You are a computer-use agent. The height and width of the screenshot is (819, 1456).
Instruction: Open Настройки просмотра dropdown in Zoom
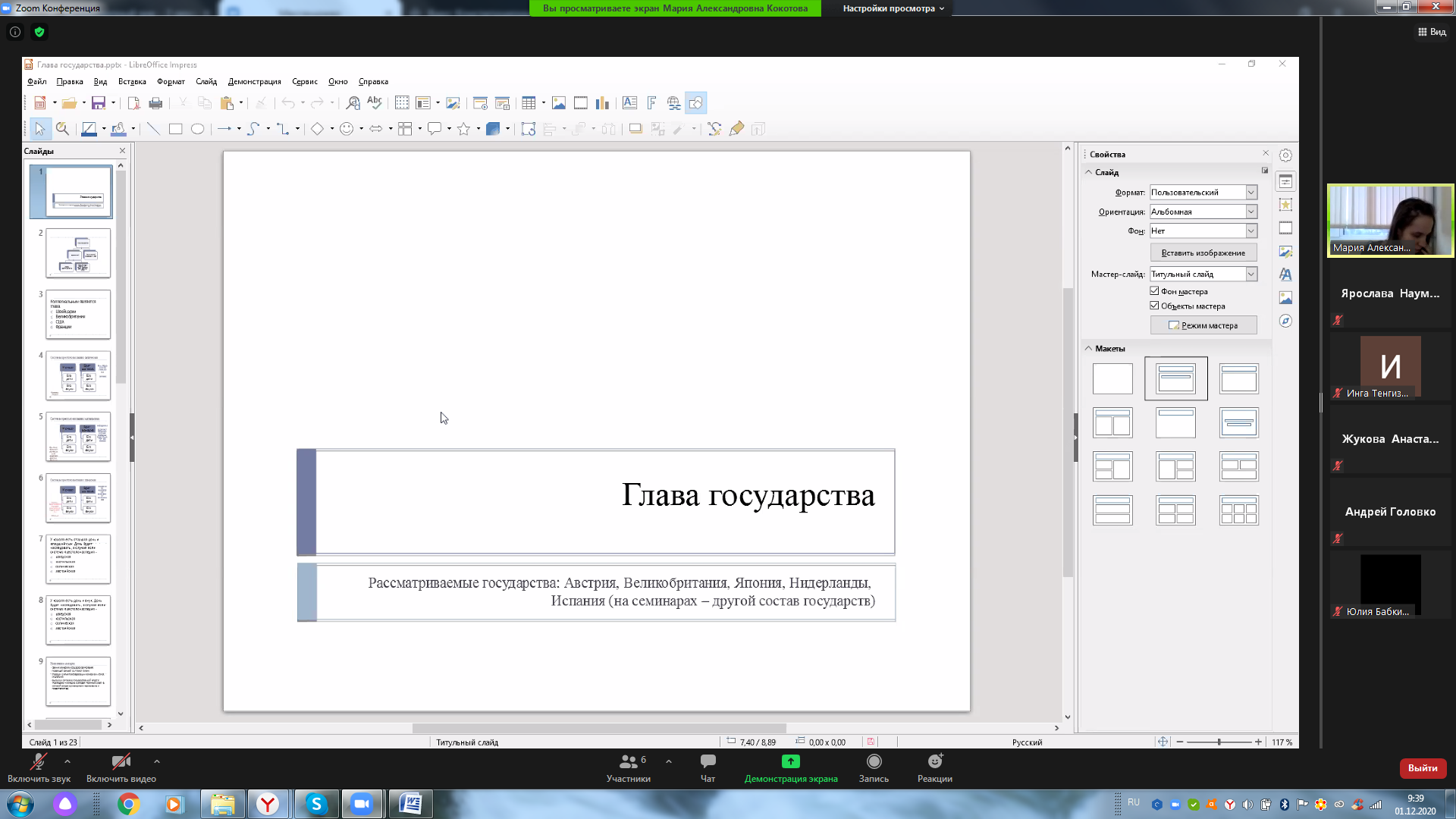coord(893,8)
